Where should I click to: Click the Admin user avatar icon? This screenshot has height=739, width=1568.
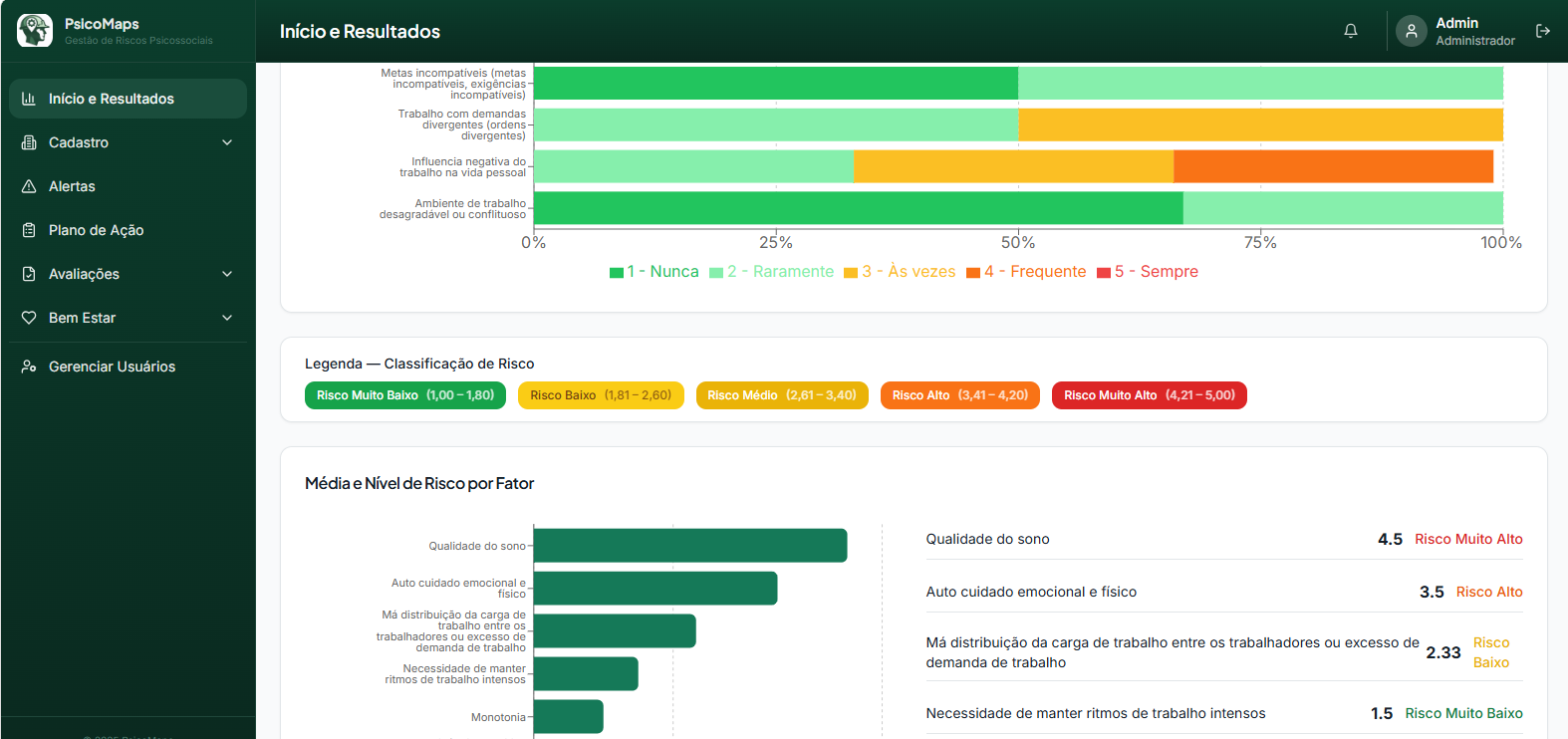pyautogui.click(x=1411, y=31)
